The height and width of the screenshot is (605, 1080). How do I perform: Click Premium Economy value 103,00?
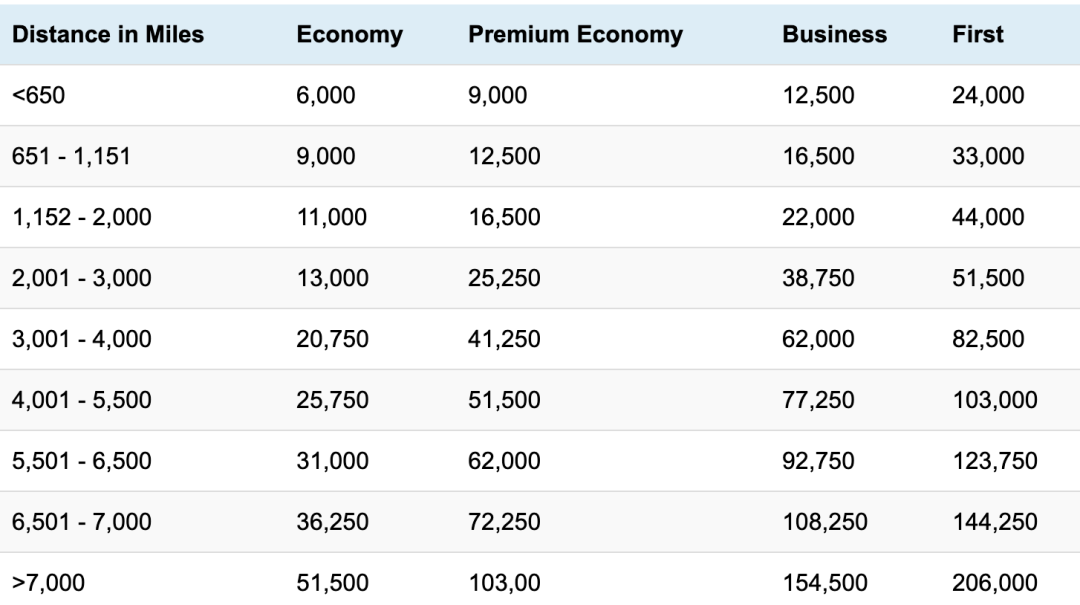(x=504, y=583)
